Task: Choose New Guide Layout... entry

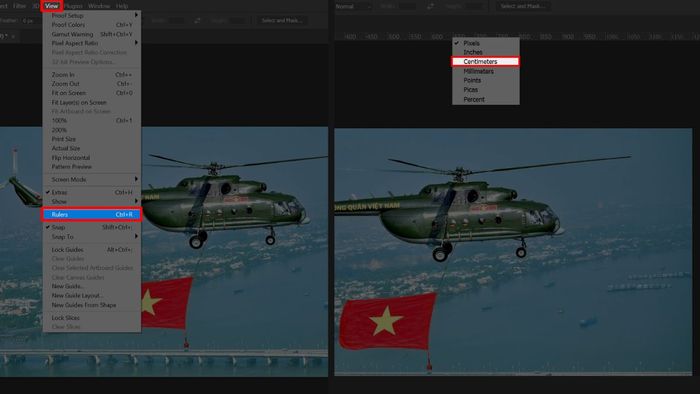Action: tap(92, 295)
